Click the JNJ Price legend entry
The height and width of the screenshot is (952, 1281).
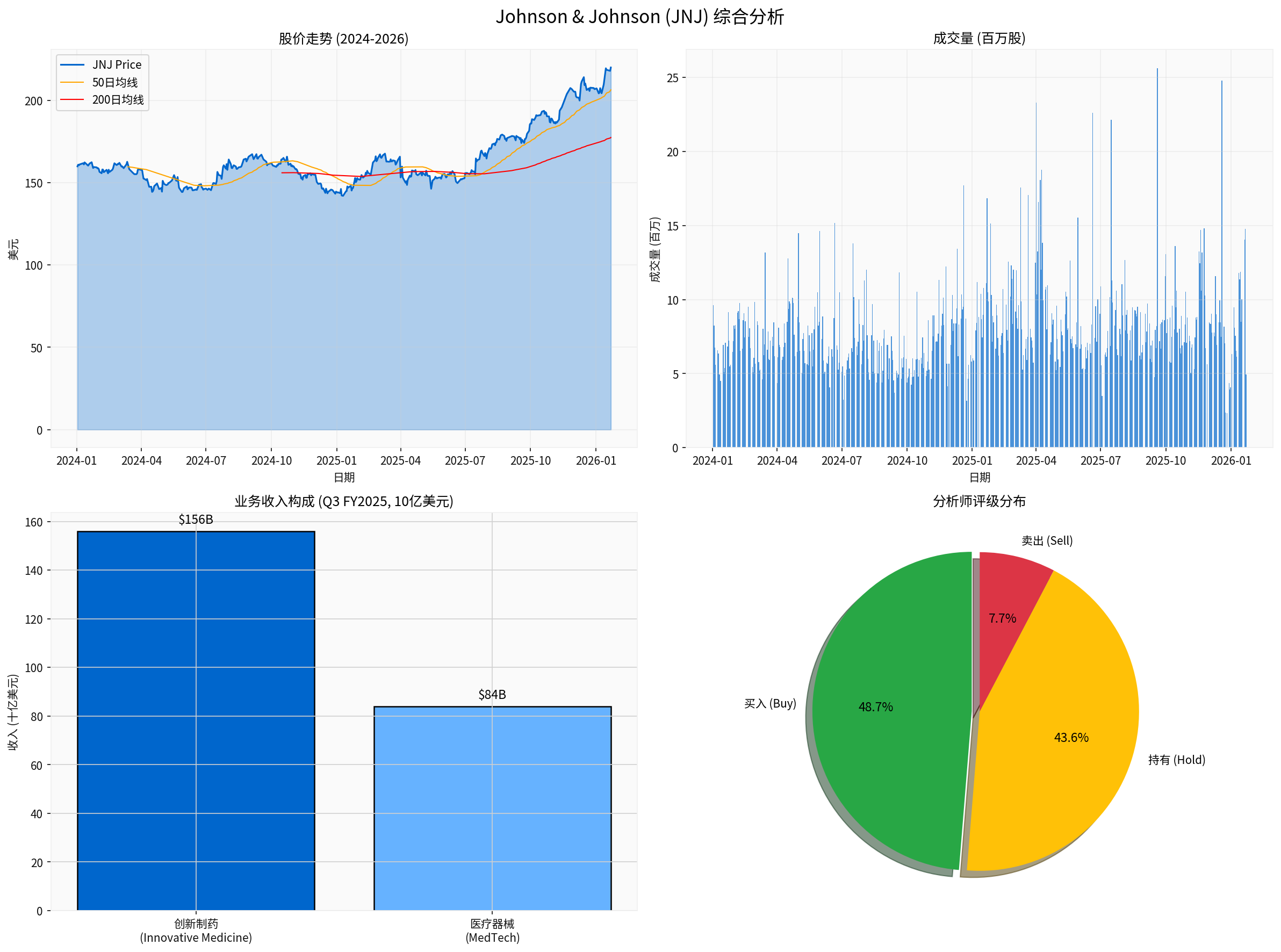116,64
